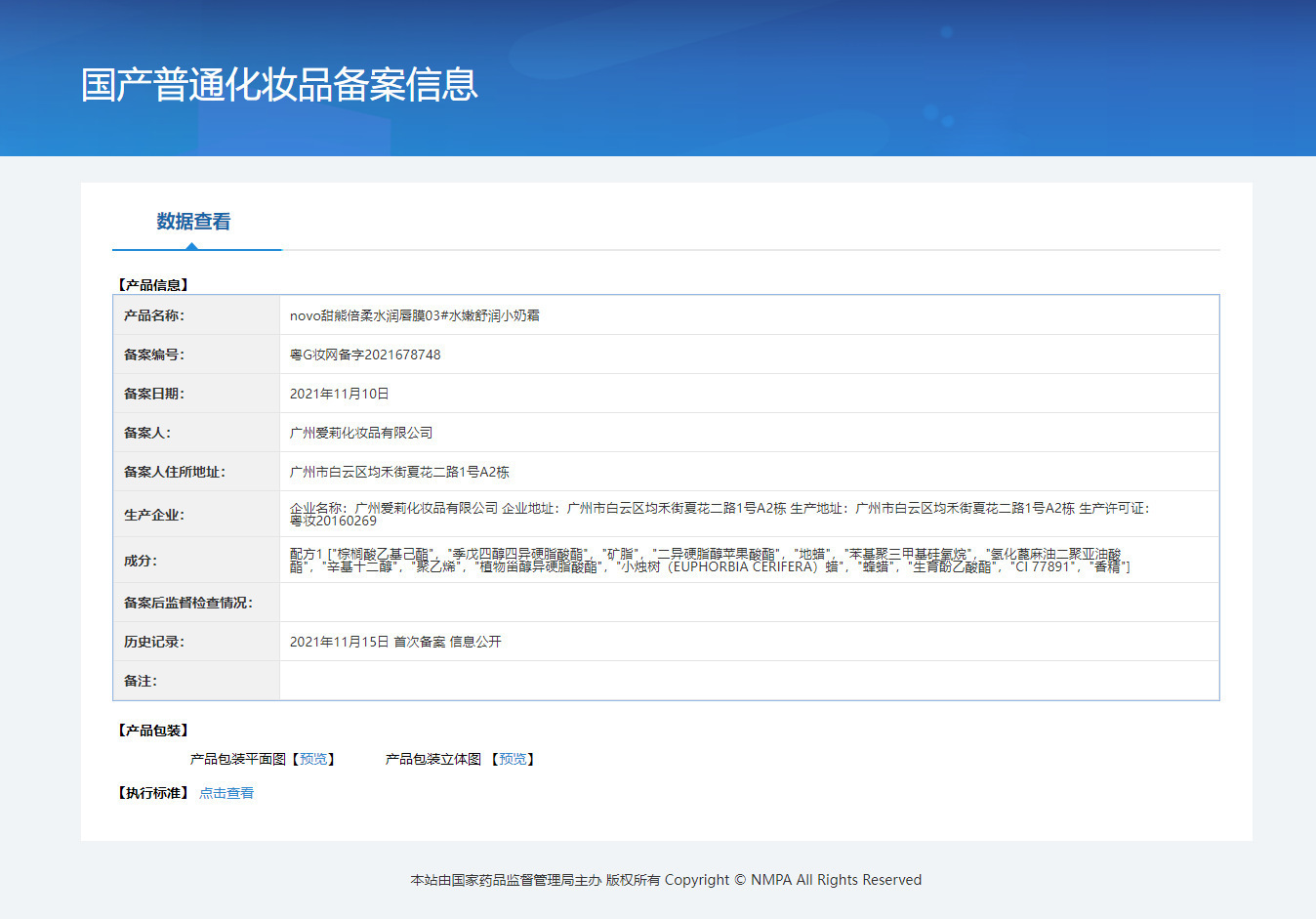Click the ingredient list beginning with 配方1
Viewport: 1316px width, 919px height.
point(710,561)
